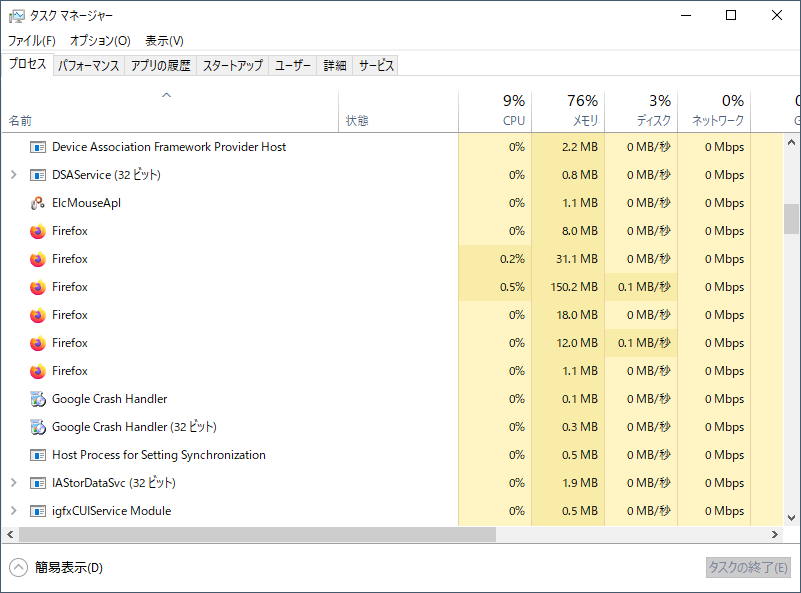Open the 表示(V) menu
The image size is (801, 593).
coord(164,41)
